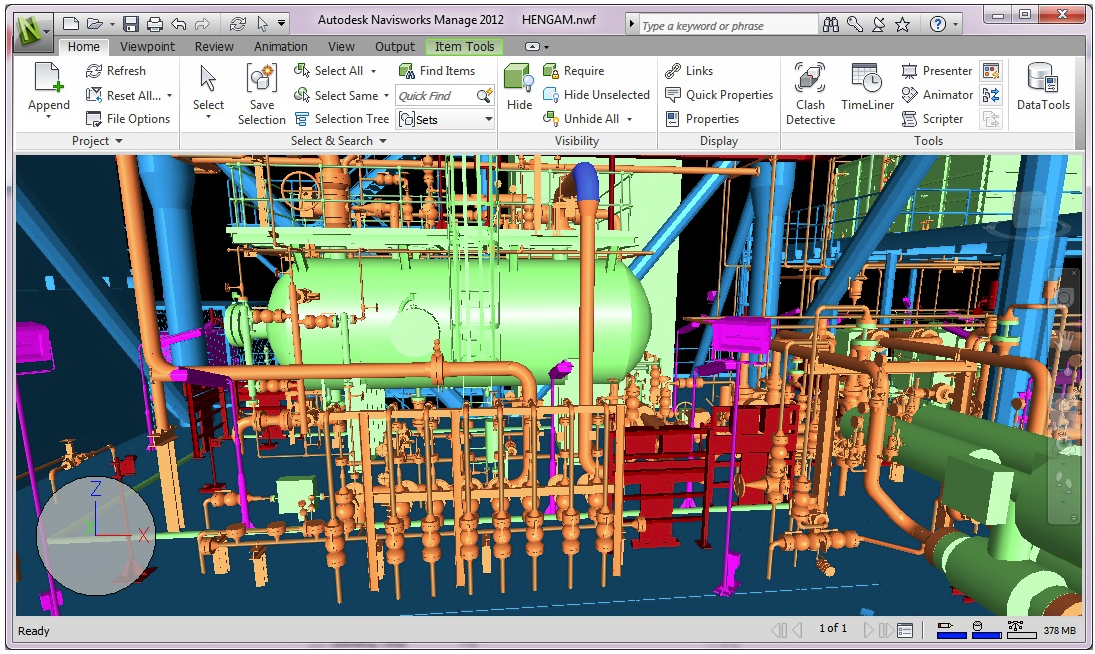Click the Help question mark icon
This screenshot has width=1095, height=654.
938,25
